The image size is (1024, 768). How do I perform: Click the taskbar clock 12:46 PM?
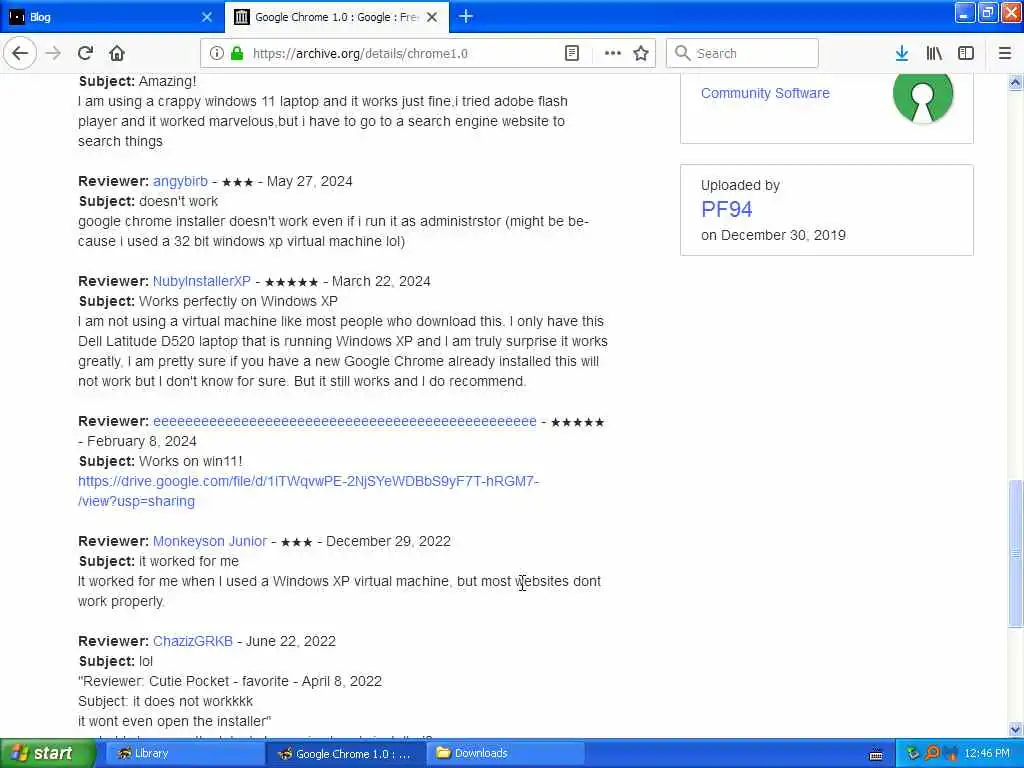point(987,753)
